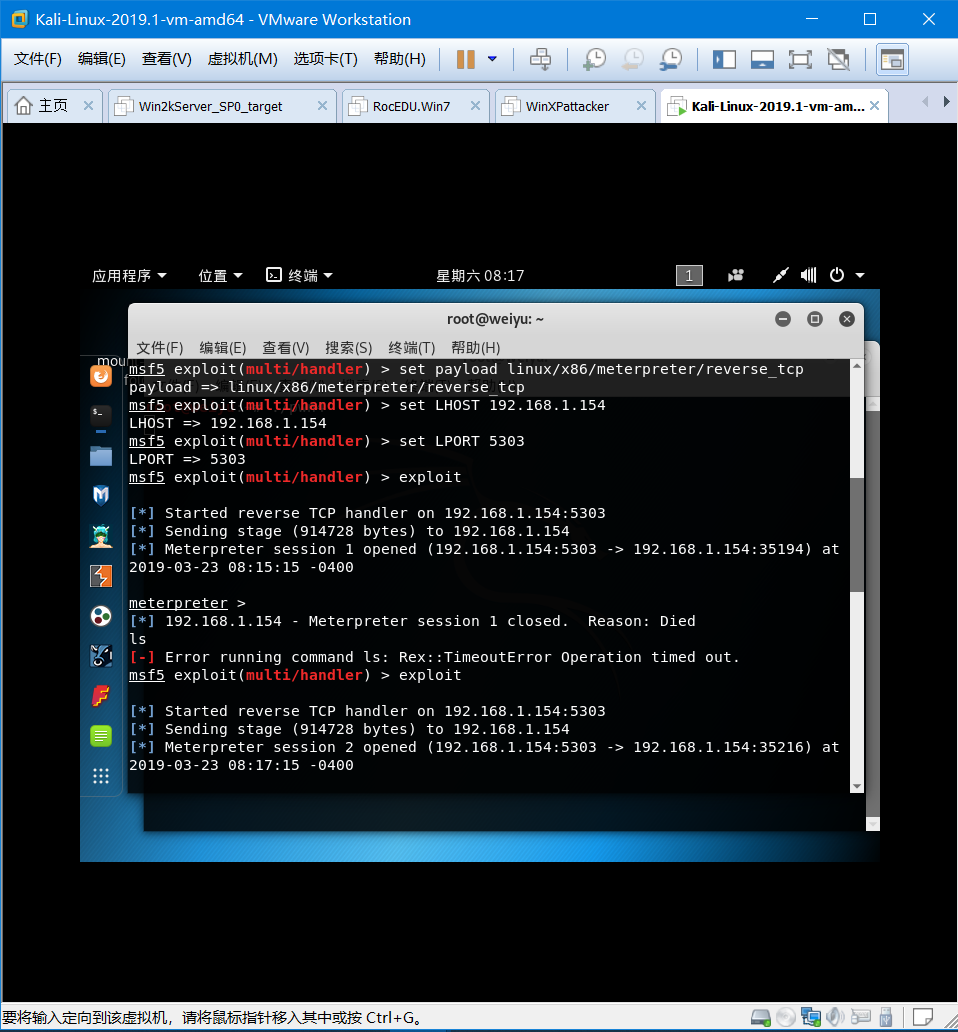This screenshot has height=1032, width=958.
Task: Show next tabs with right arrow
Action: pyautogui.click(x=946, y=101)
